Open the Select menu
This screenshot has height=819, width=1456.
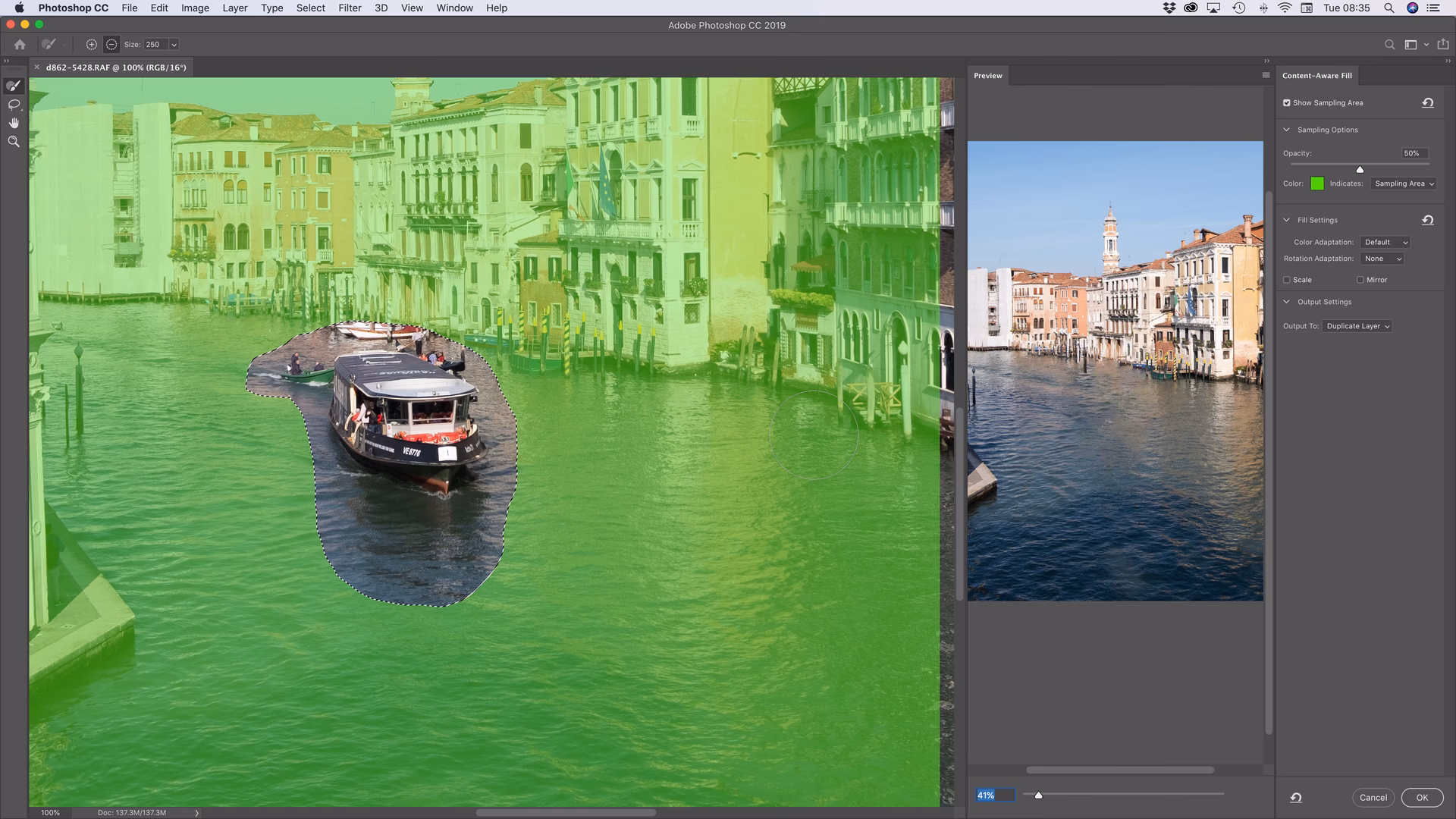[310, 8]
